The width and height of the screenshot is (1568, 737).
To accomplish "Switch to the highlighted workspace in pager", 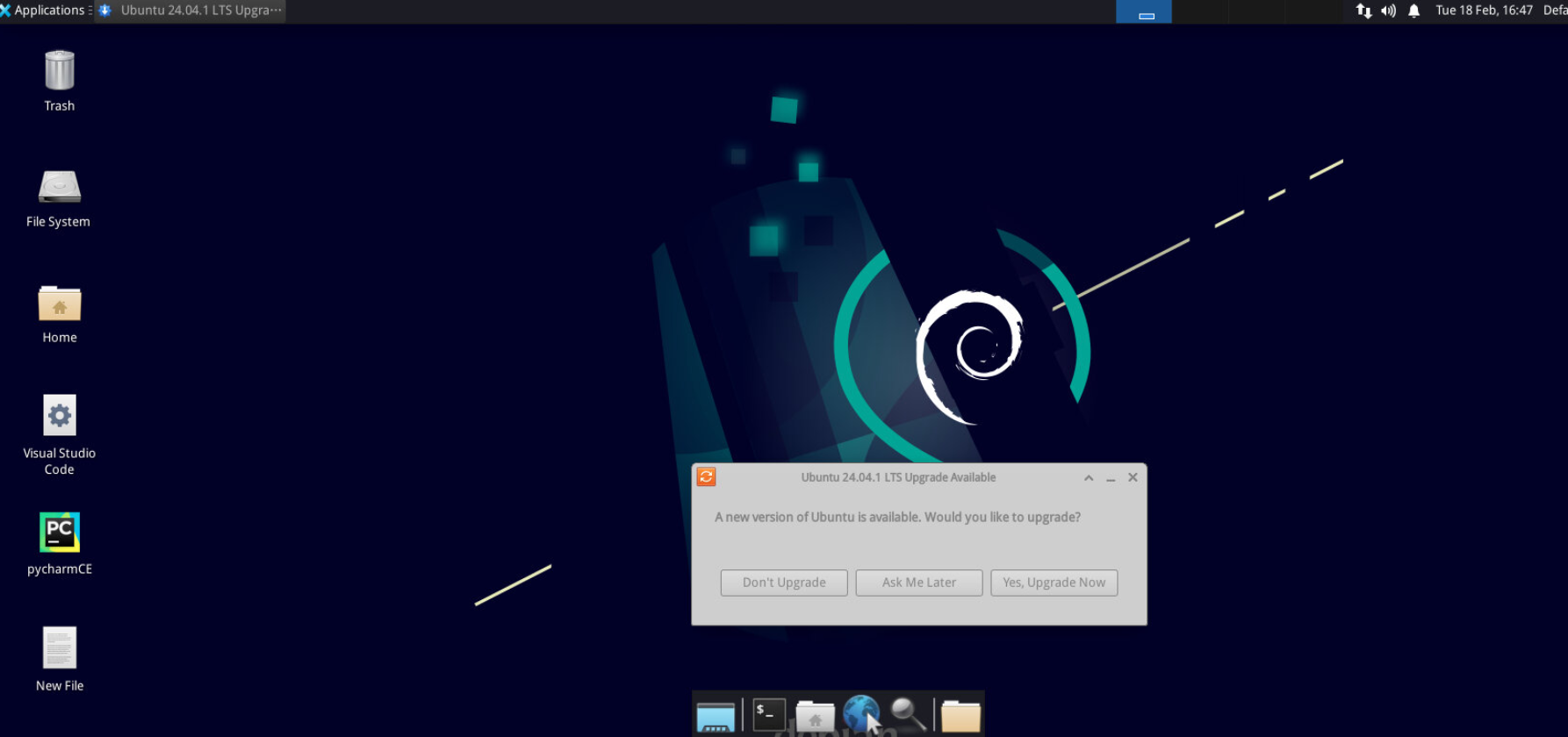I will pos(1144,11).
